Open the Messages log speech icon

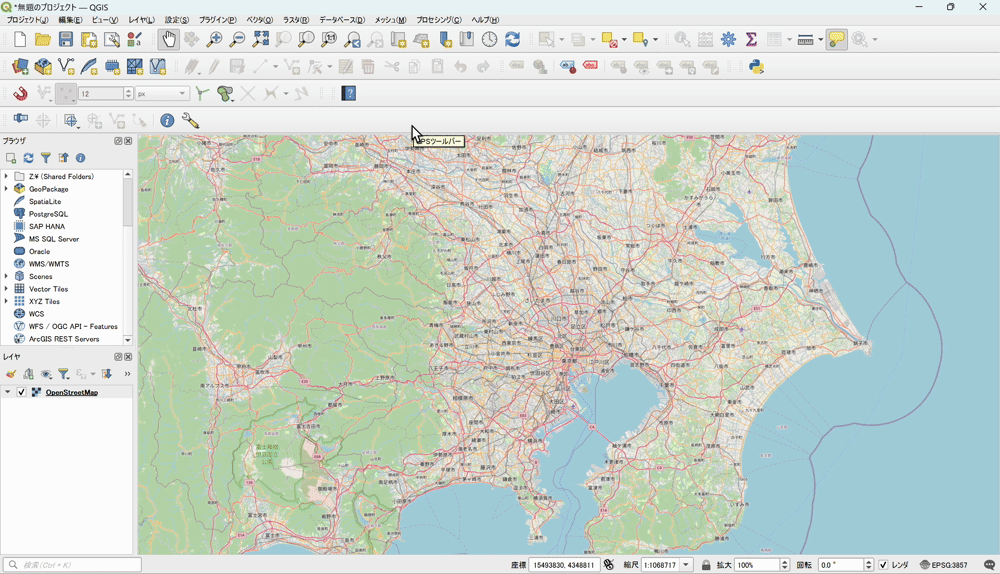(x=989, y=565)
